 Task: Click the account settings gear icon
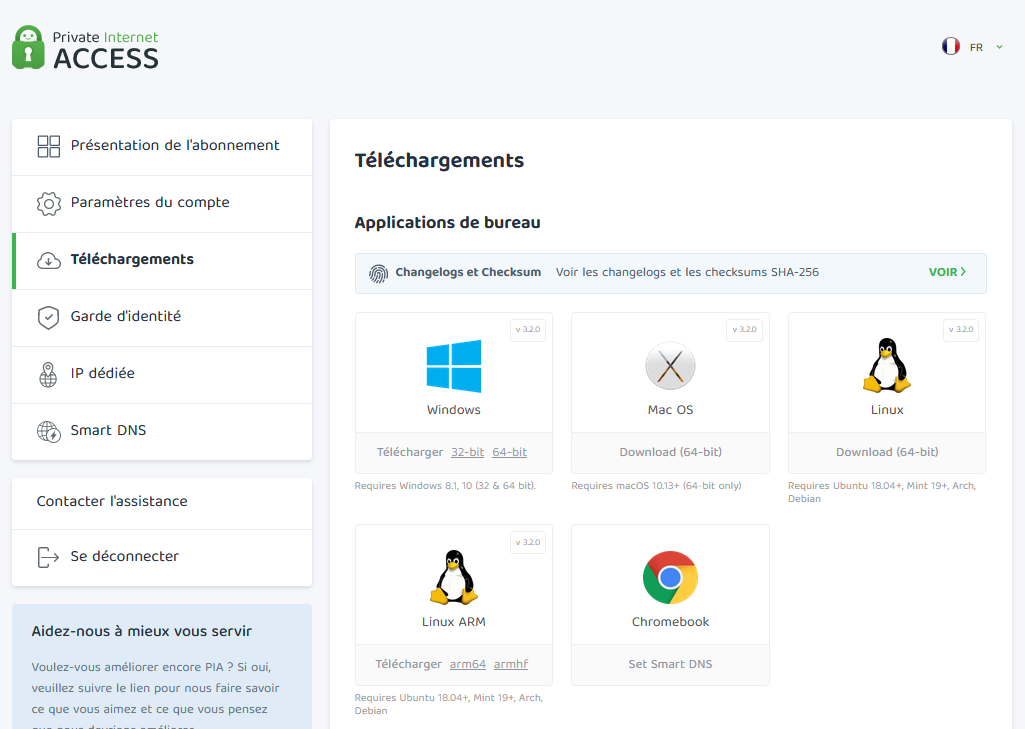[x=48, y=203]
